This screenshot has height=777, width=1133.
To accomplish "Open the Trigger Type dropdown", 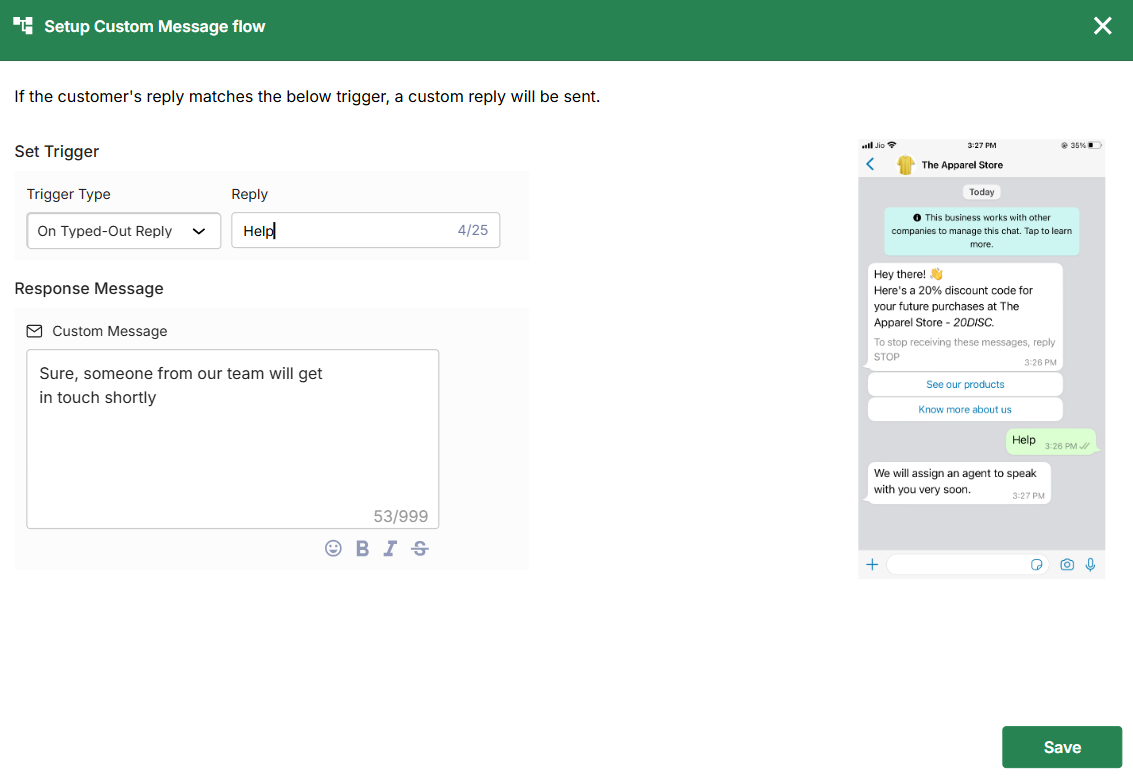I will pos(124,231).
